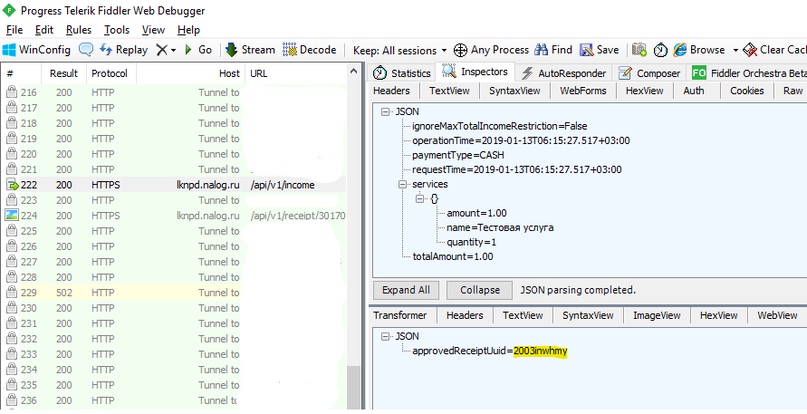Sort sessions by Host column header
This screenshot has width=807, height=414.
pos(190,74)
